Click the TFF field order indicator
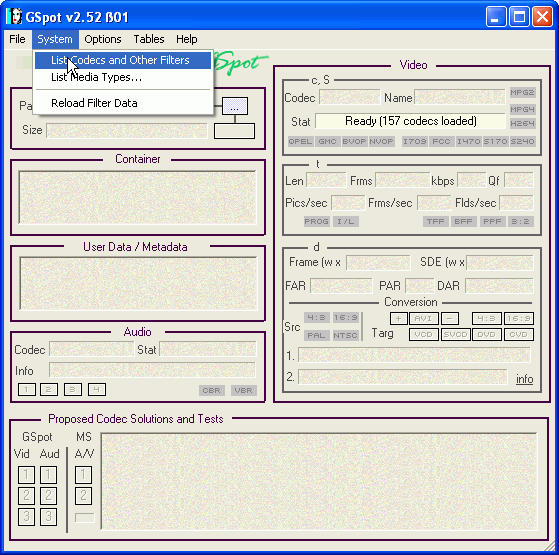 point(435,222)
